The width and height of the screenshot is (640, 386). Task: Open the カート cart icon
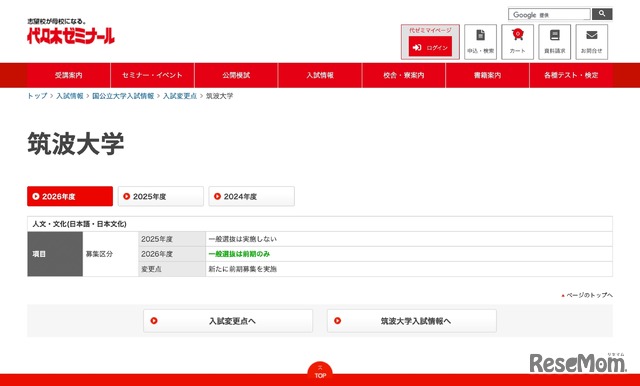tap(518, 42)
